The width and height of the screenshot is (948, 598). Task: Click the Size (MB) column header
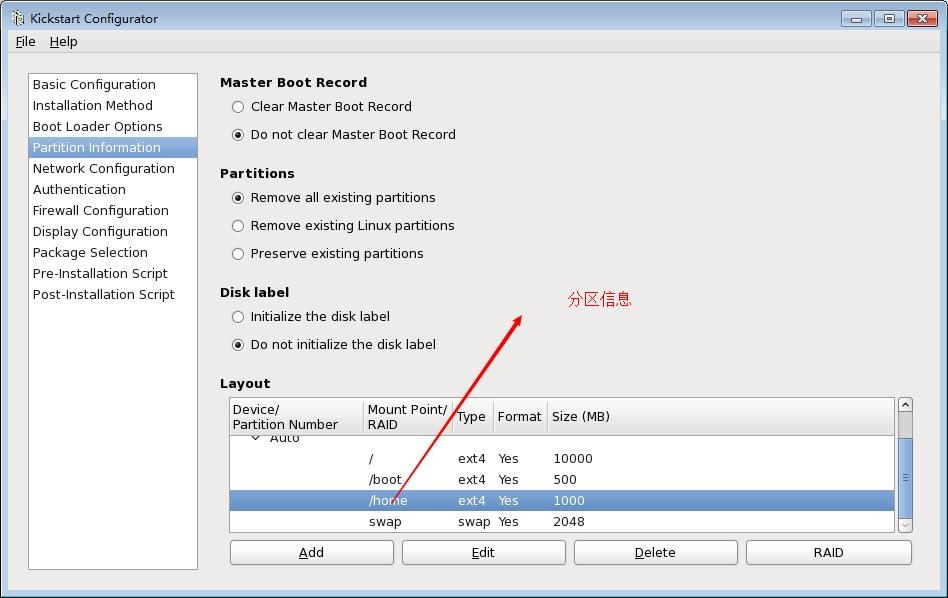[x=721, y=417]
